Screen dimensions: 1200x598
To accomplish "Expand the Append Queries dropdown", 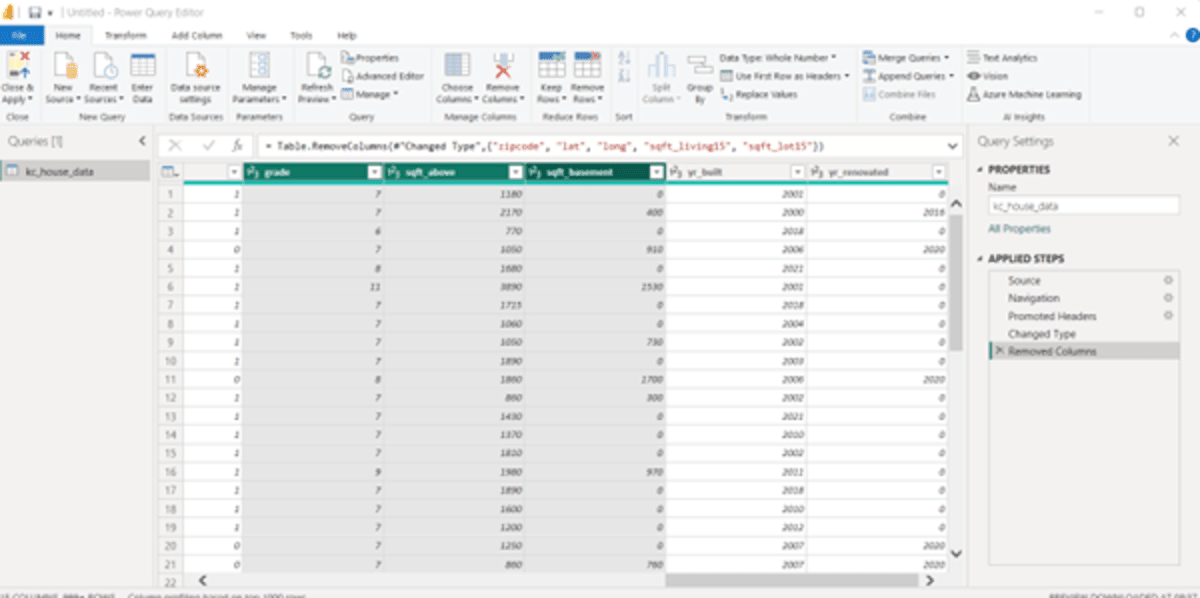I will [x=951, y=76].
